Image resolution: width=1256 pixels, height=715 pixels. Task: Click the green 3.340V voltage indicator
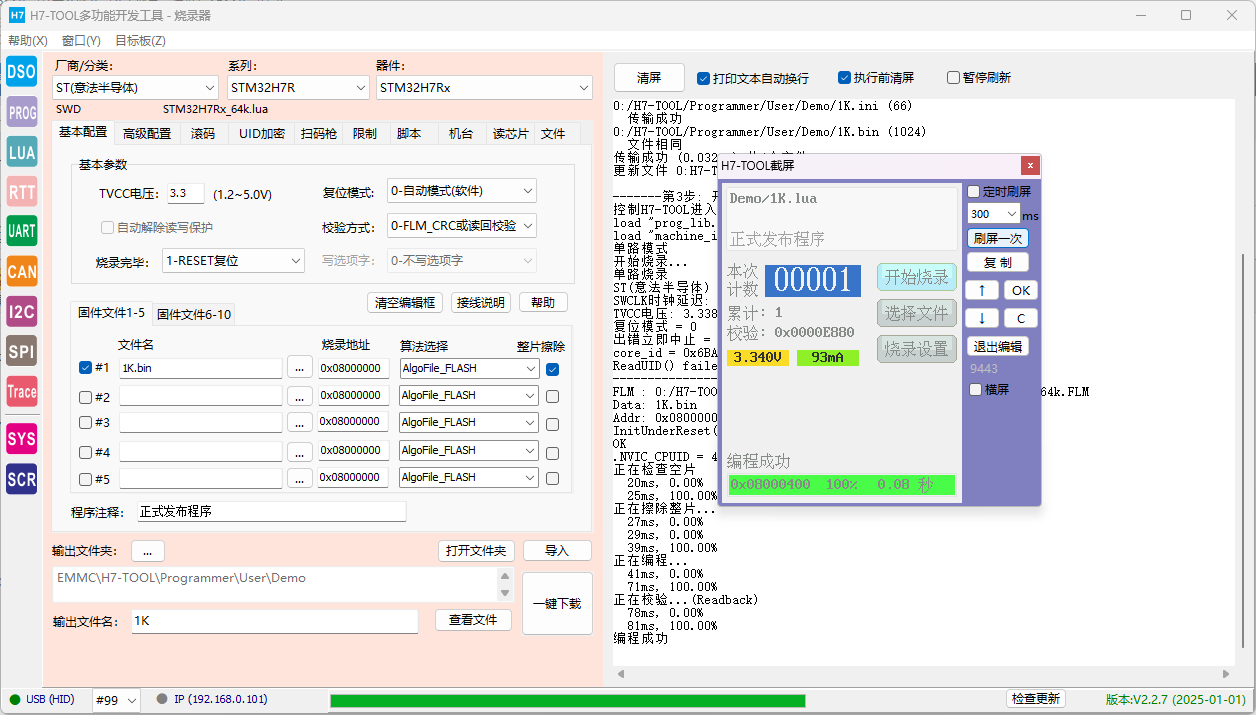pos(757,357)
